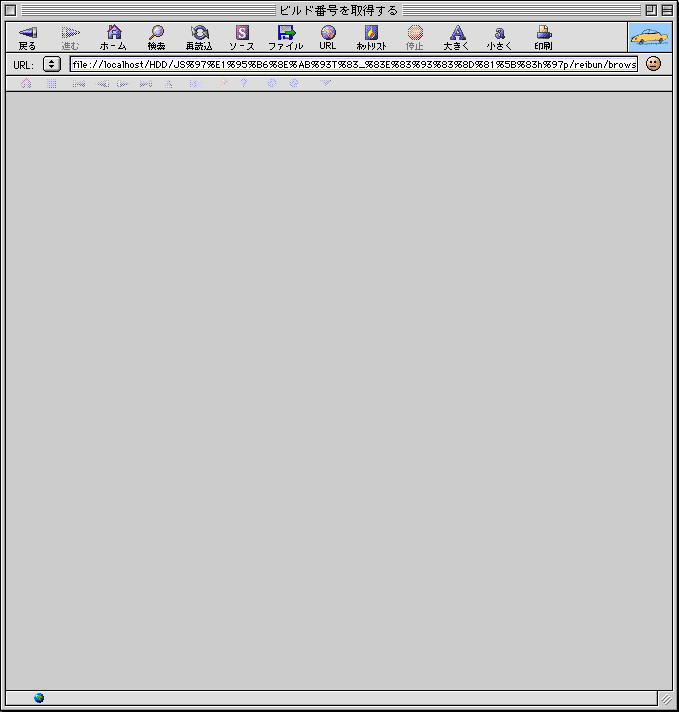This screenshot has width=679, height=712.
Task: Zoom the window with zoom box
Action: pyautogui.click(x=651, y=10)
